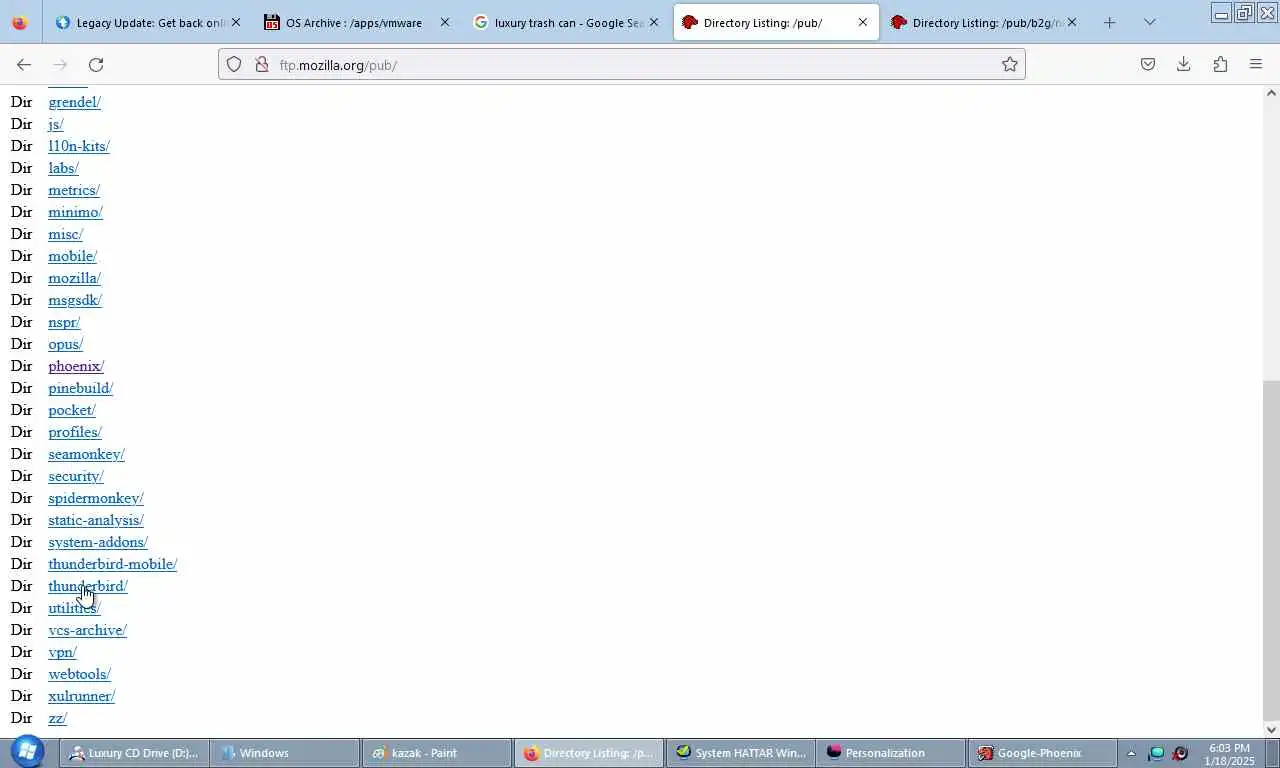The image size is (1280, 768).
Task: Open the security/ directory link
Action: (x=76, y=476)
